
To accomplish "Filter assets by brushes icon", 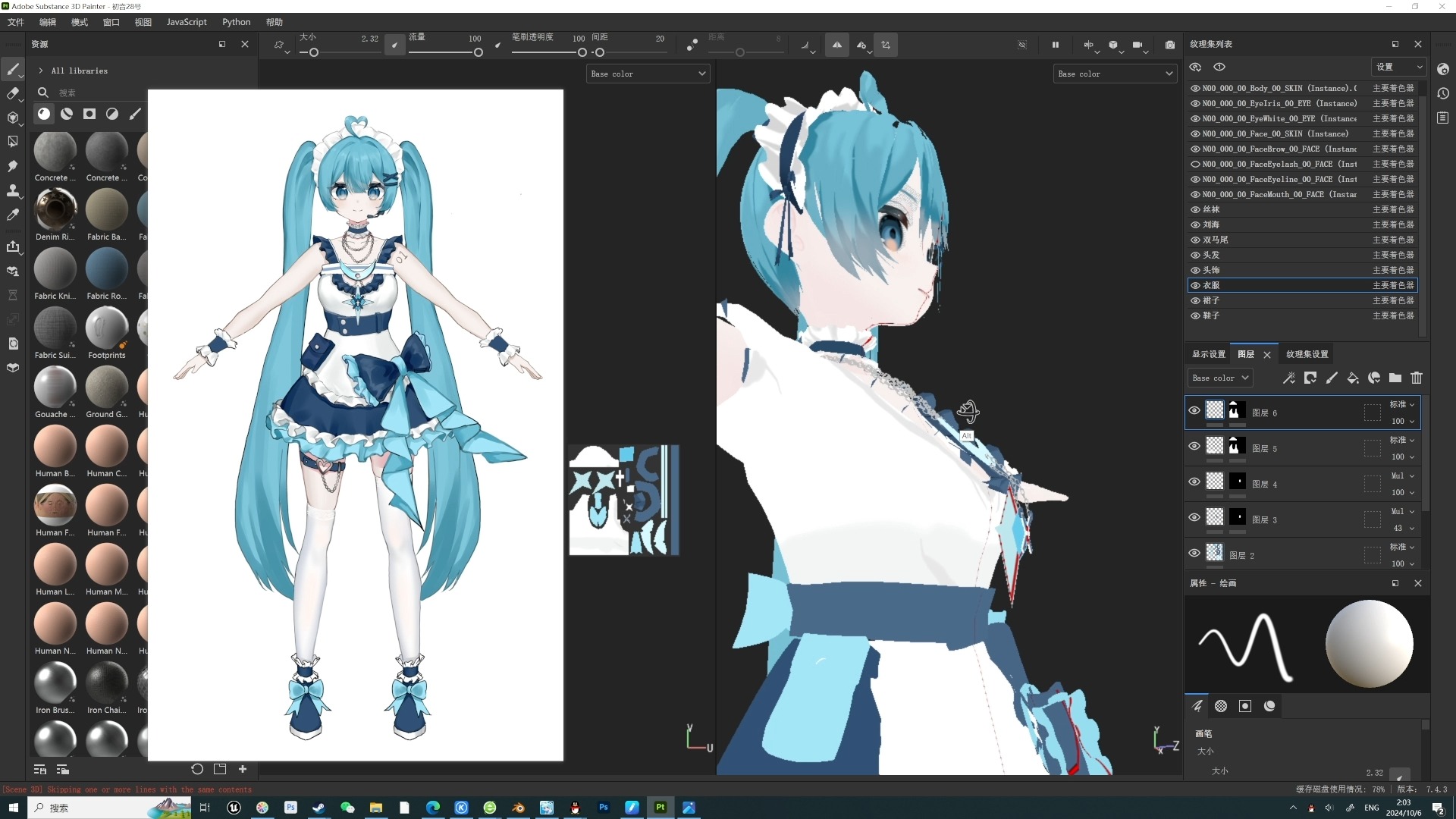I will [135, 114].
